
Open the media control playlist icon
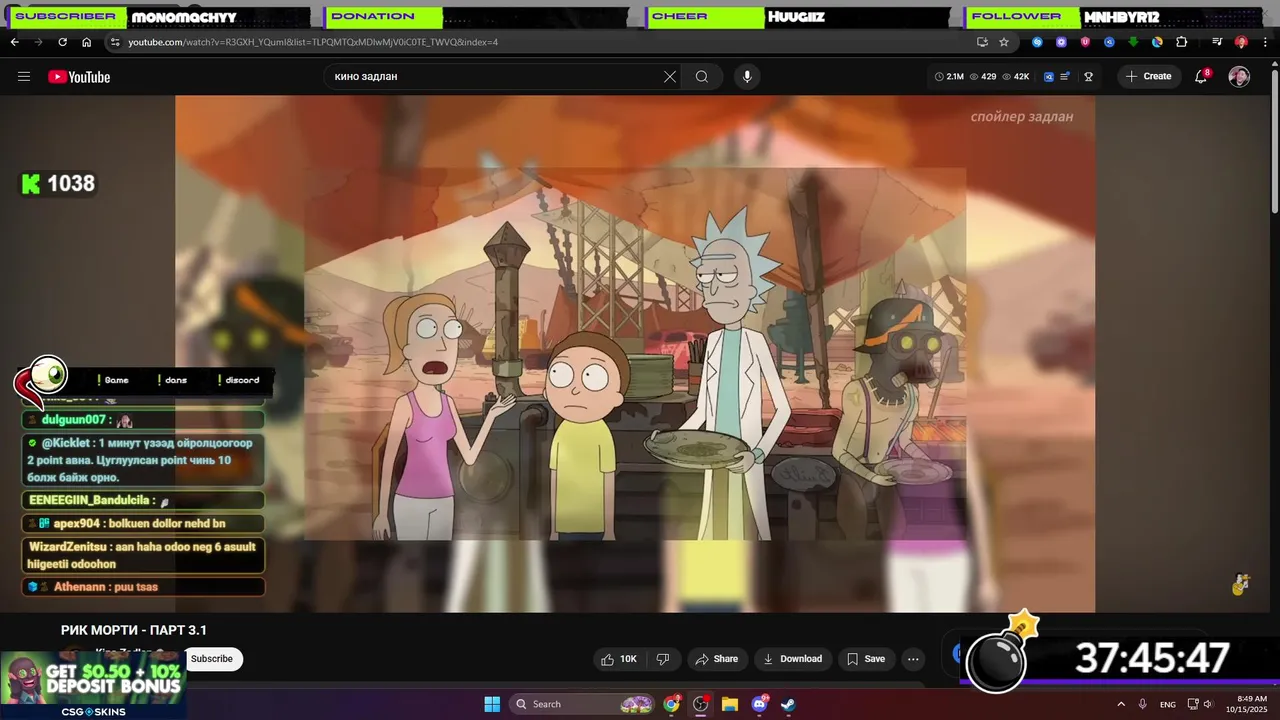tap(1217, 42)
